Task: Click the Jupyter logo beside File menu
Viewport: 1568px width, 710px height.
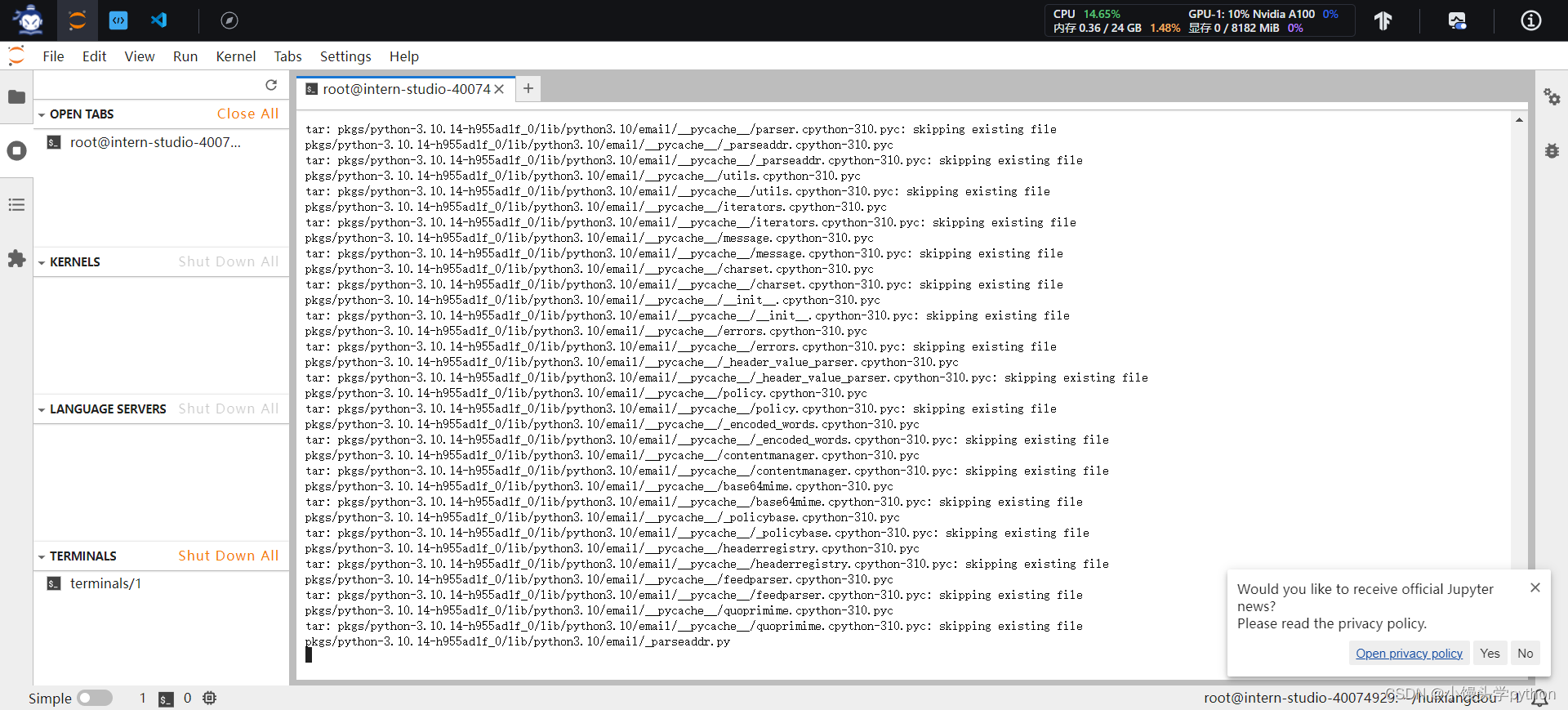Action: point(16,56)
